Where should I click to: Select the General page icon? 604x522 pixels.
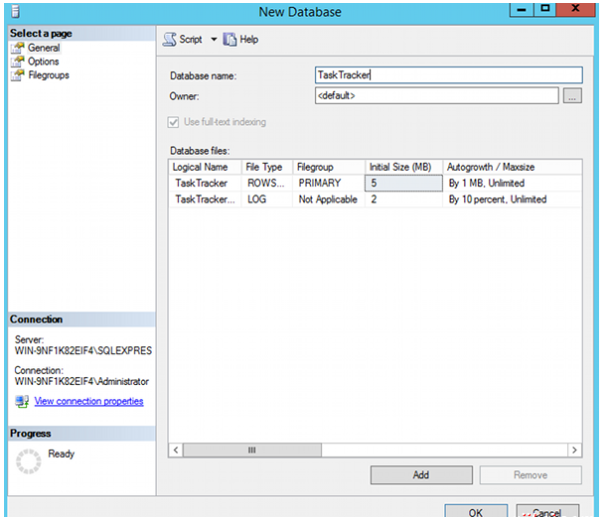click(x=18, y=48)
